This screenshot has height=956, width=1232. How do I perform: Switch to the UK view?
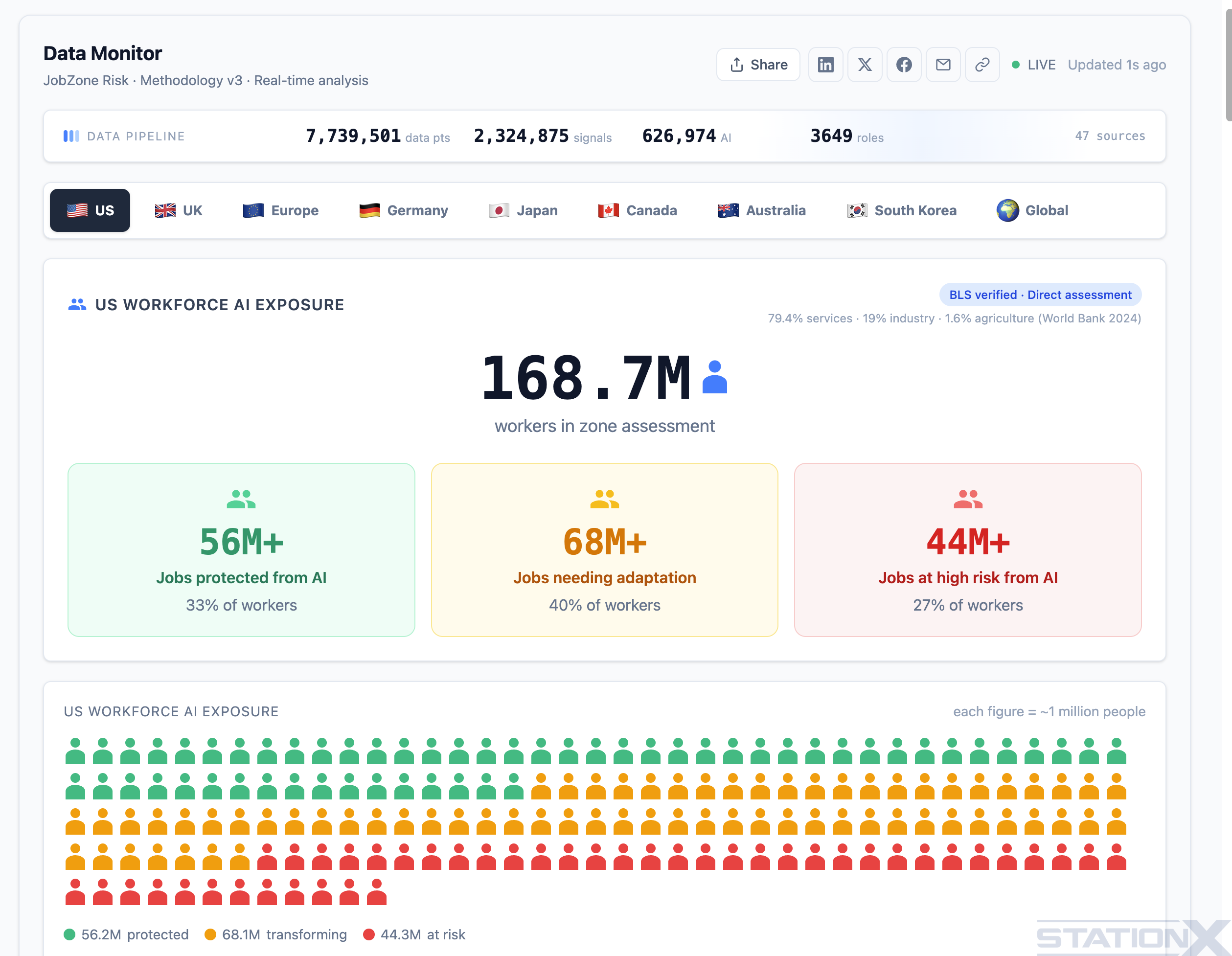178,210
